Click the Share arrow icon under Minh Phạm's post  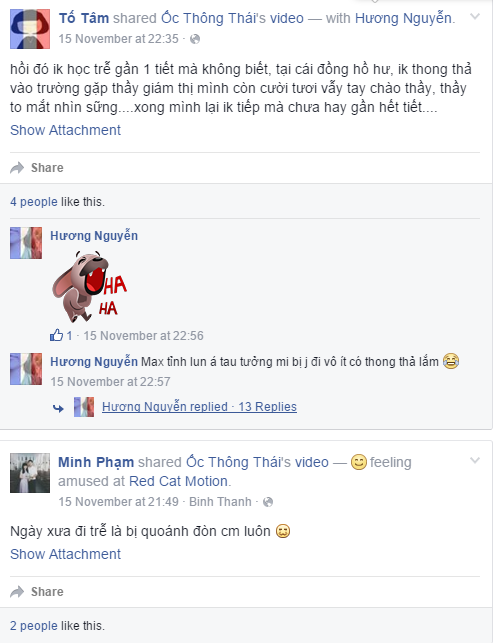pos(17,592)
